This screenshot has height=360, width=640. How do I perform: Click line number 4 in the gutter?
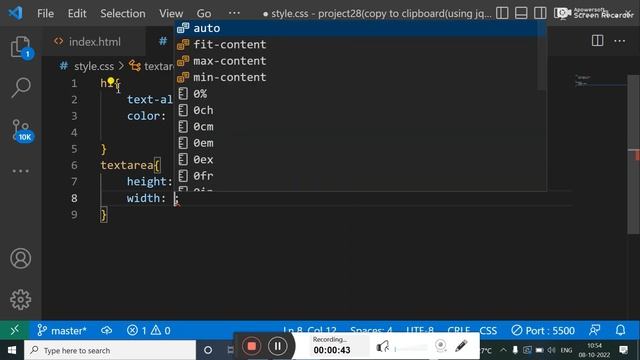74,132
